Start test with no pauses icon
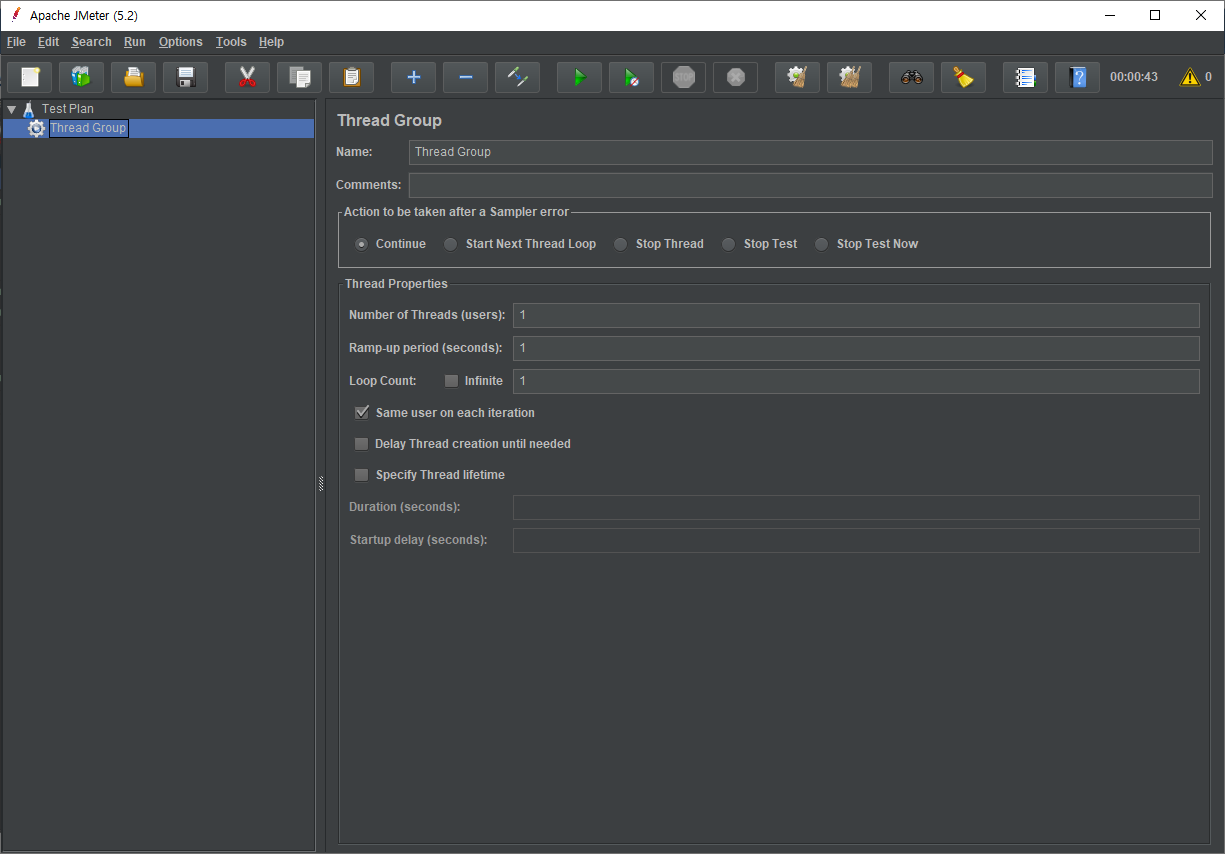This screenshot has height=854, width=1225. tap(632, 77)
